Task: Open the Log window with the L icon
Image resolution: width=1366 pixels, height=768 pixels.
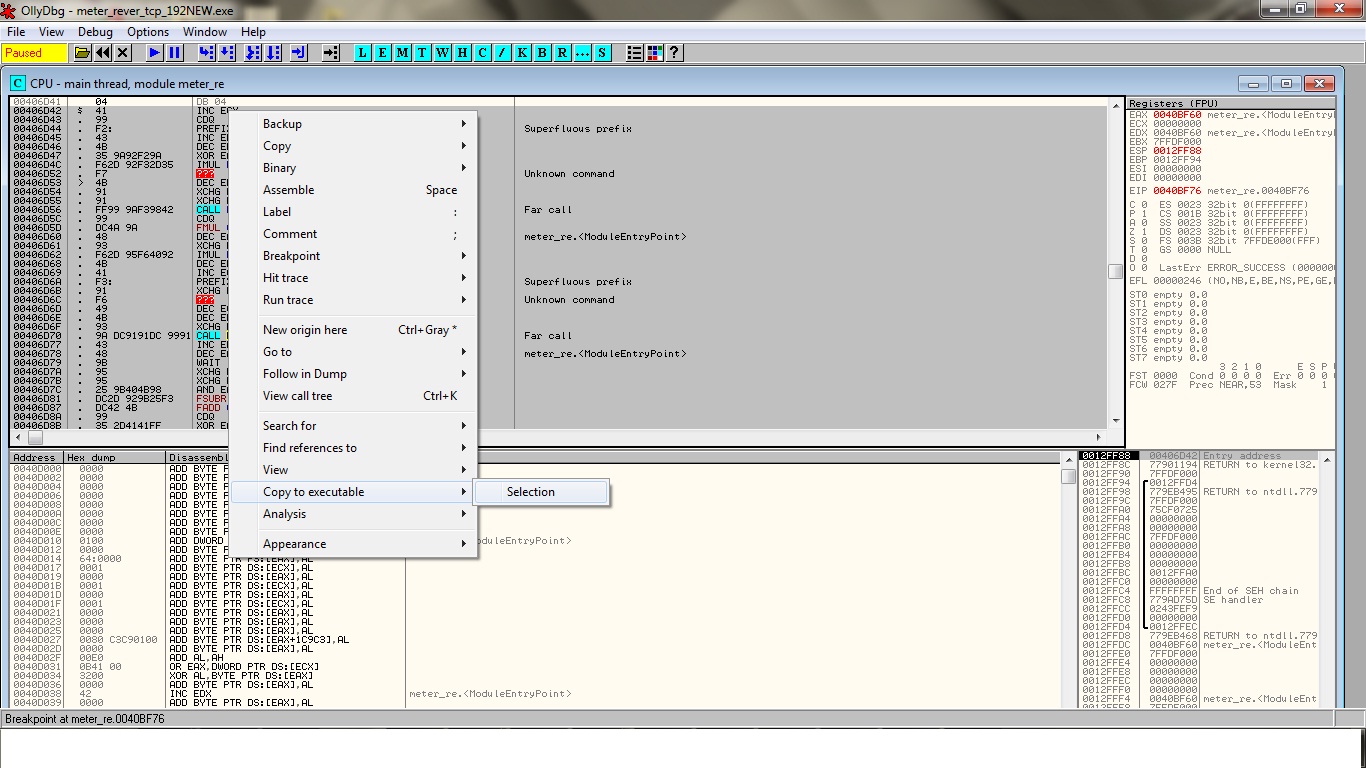Action: click(361, 53)
